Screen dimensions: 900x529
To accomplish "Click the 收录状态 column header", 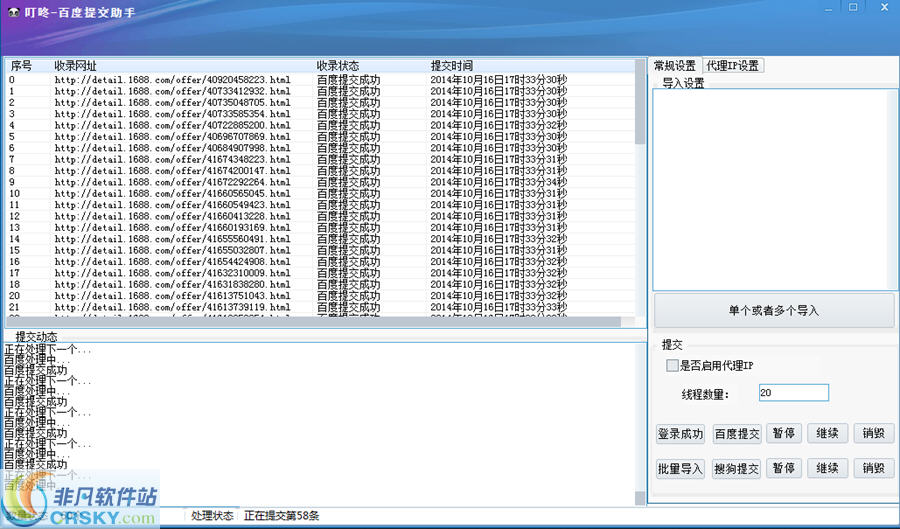I will pos(338,66).
